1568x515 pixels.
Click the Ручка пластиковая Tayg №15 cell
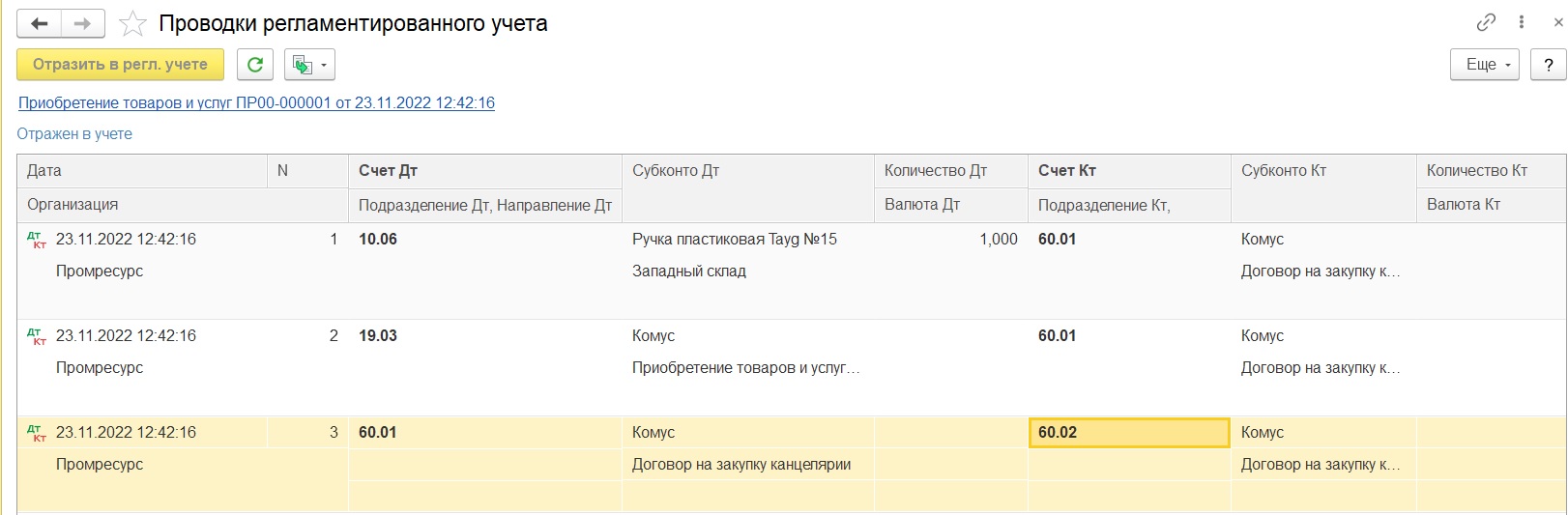pos(747,240)
